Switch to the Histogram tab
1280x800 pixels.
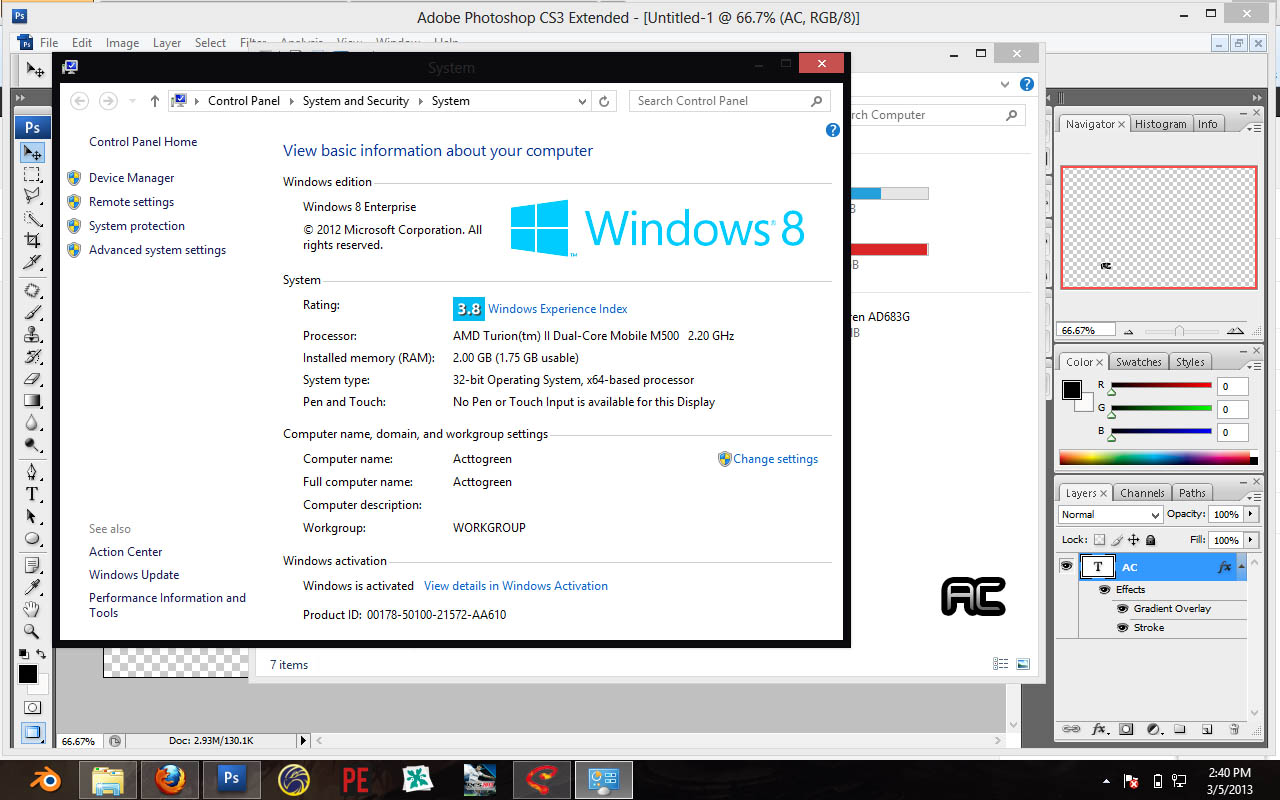pyautogui.click(x=1161, y=124)
